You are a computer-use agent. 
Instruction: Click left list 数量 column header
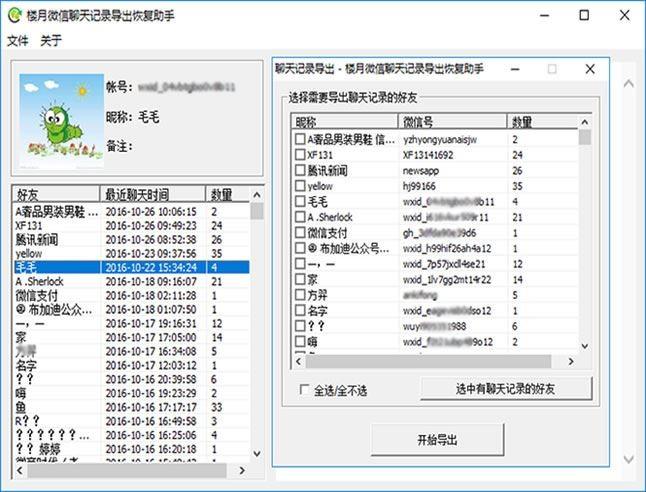[227, 194]
